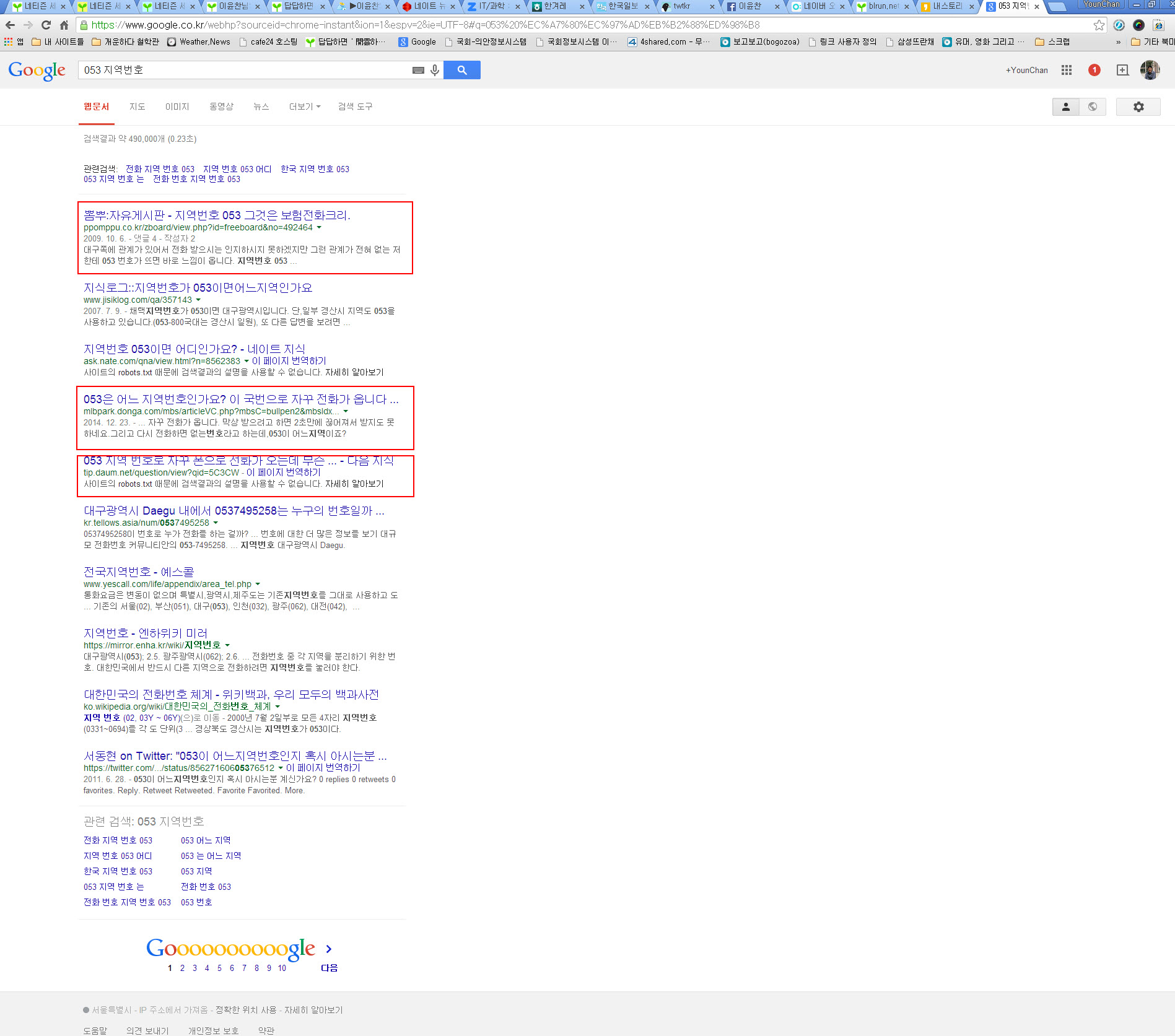Expand dropdown arrow beside kr.tellows.asia URL
This screenshot has height=1036, width=1175.
click(x=216, y=523)
